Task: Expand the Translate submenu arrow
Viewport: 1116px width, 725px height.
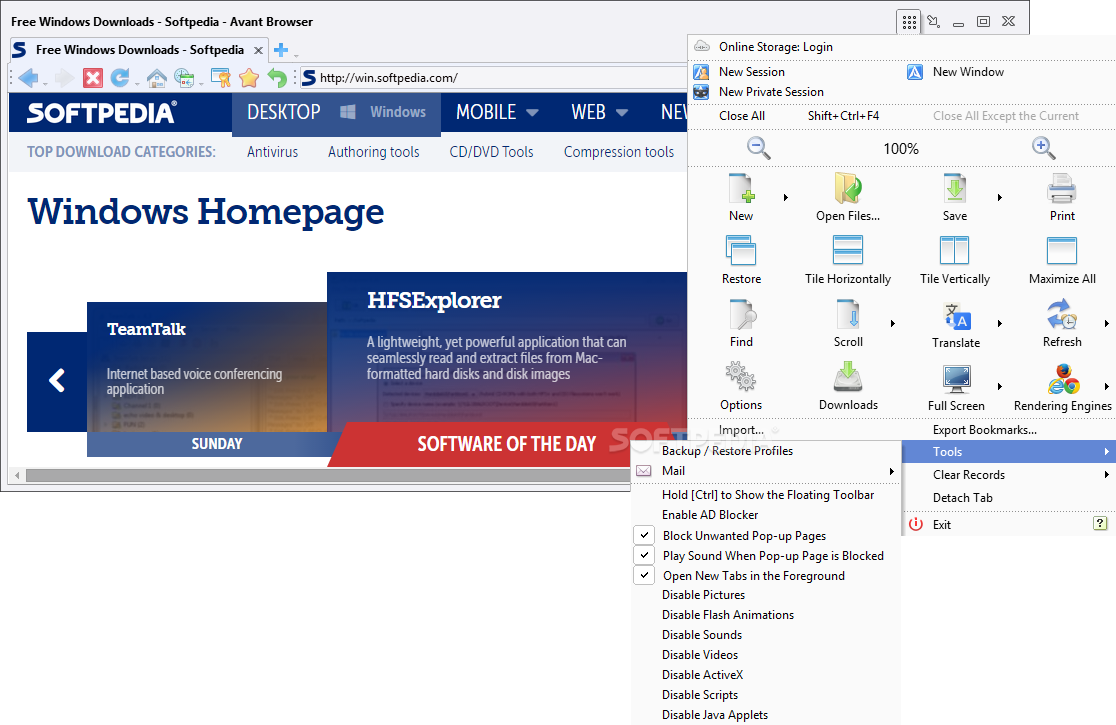Action: [1000, 323]
